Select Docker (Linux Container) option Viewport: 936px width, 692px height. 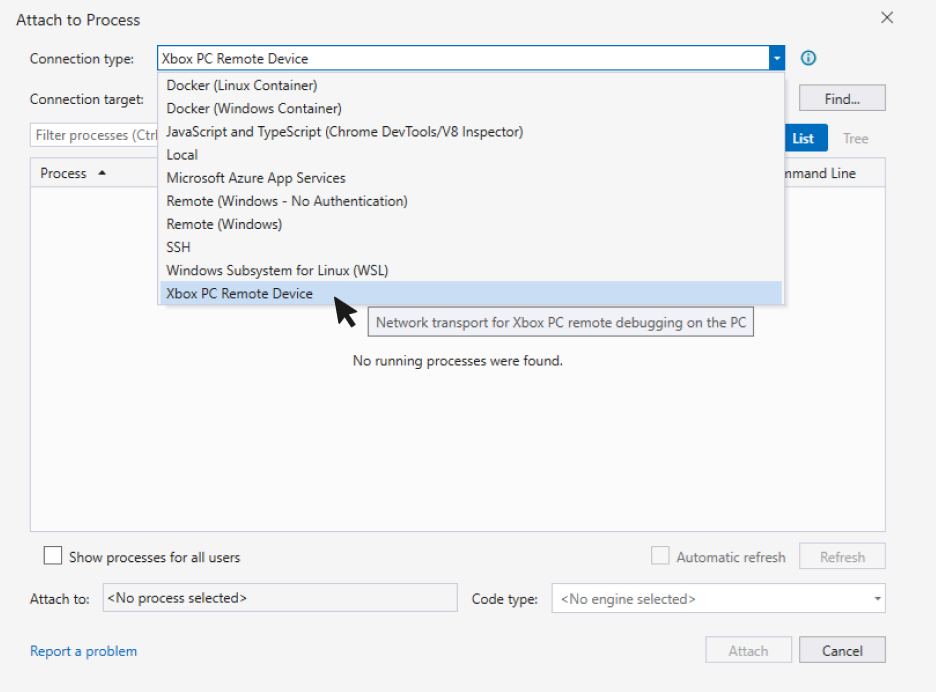(242, 85)
